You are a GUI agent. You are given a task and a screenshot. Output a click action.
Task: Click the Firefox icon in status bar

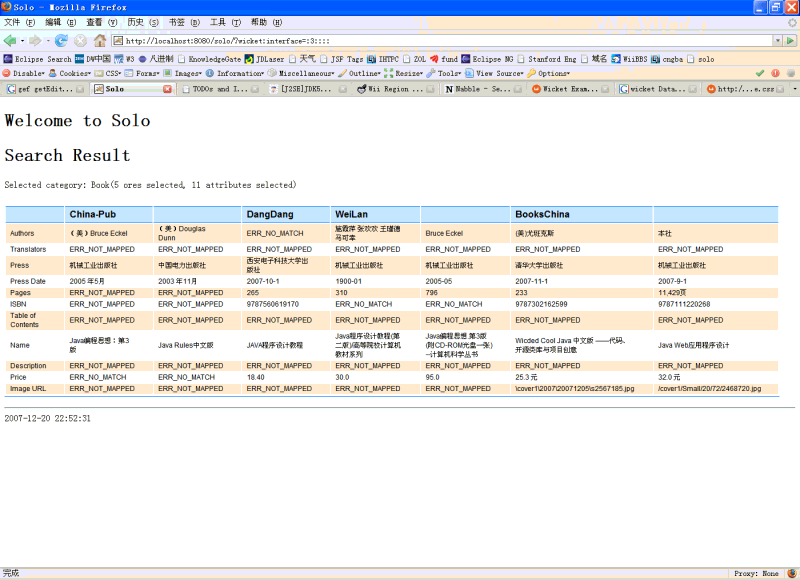pyautogui.click(x=792, y=573)
